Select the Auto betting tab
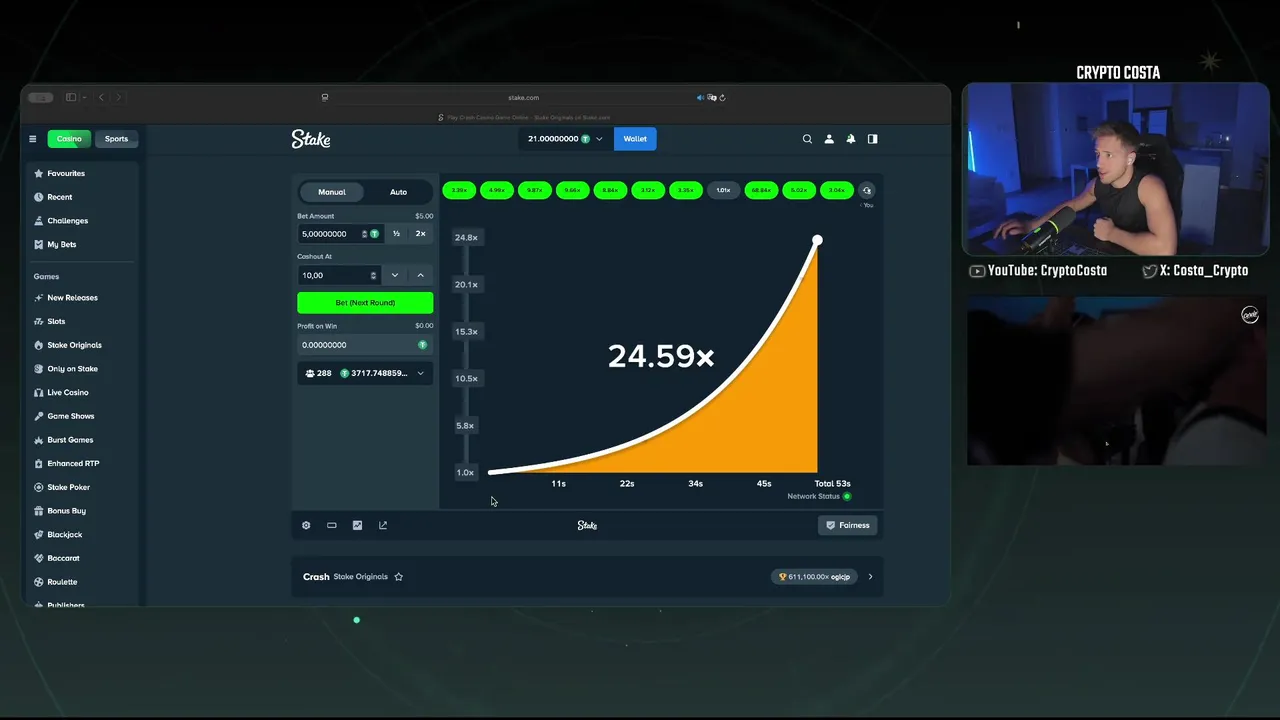Viewport: 1280px width, 720px height. tap(398, 192)
